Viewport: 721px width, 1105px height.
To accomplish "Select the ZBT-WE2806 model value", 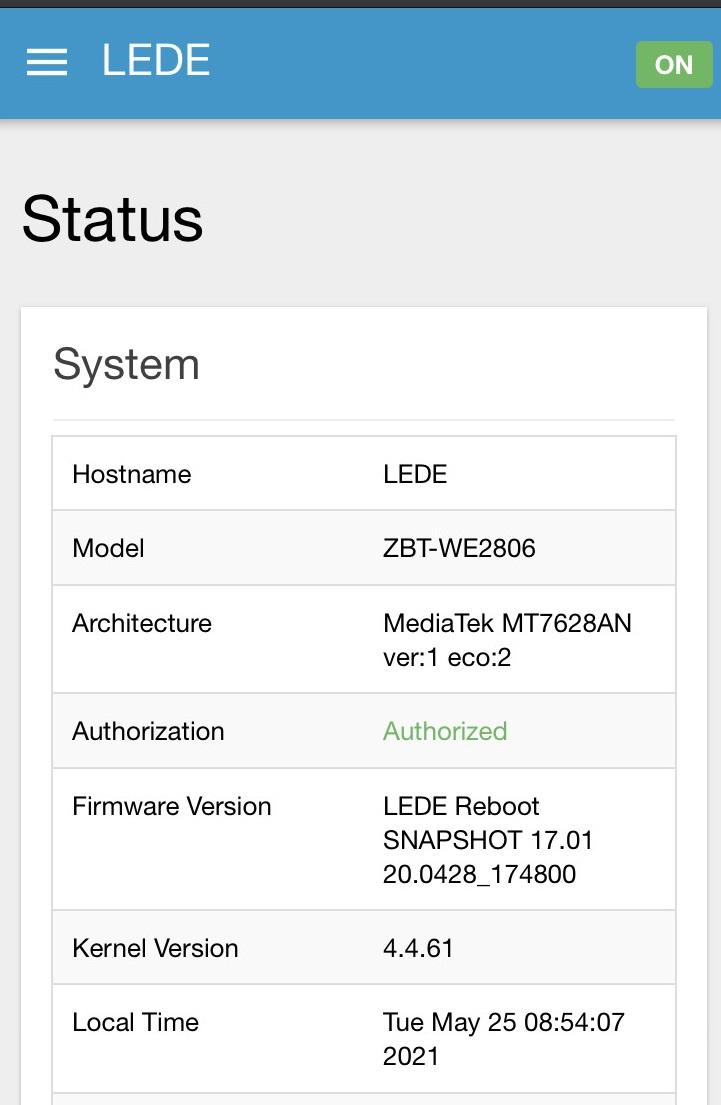I will (x=459, y=548).
